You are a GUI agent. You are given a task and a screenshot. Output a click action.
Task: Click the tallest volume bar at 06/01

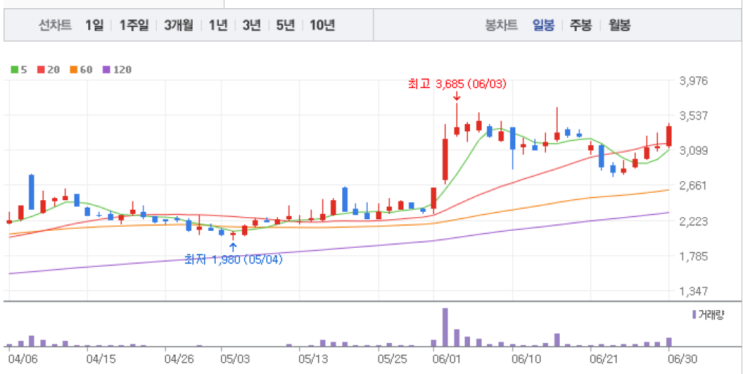[x=445, y=328]
